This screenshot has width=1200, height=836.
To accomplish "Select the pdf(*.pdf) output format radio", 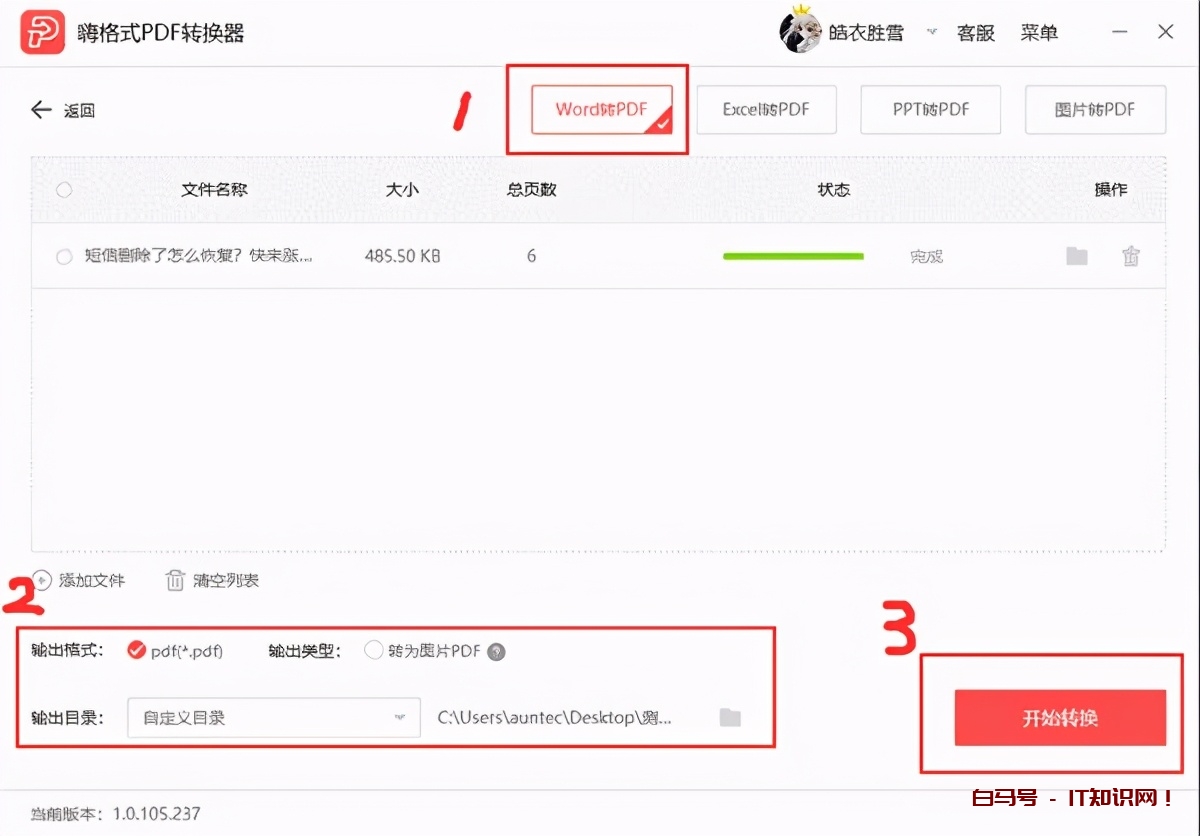I will pos(135,650).
